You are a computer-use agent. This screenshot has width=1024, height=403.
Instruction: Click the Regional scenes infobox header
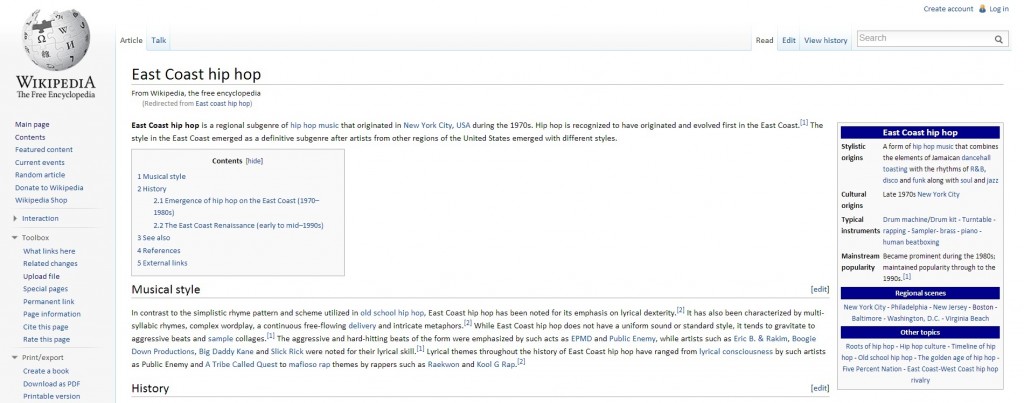(919, 293)
